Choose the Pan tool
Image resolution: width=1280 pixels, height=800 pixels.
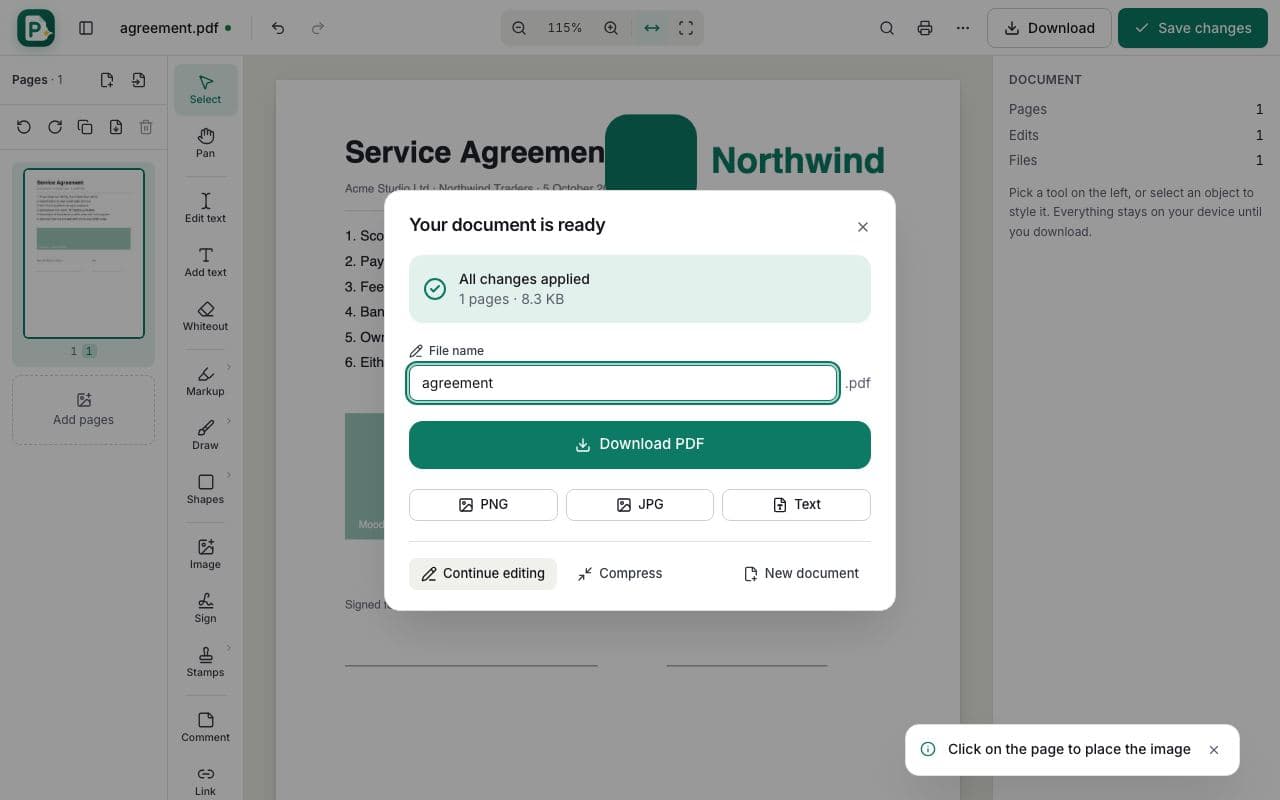(x=205, y=143)
